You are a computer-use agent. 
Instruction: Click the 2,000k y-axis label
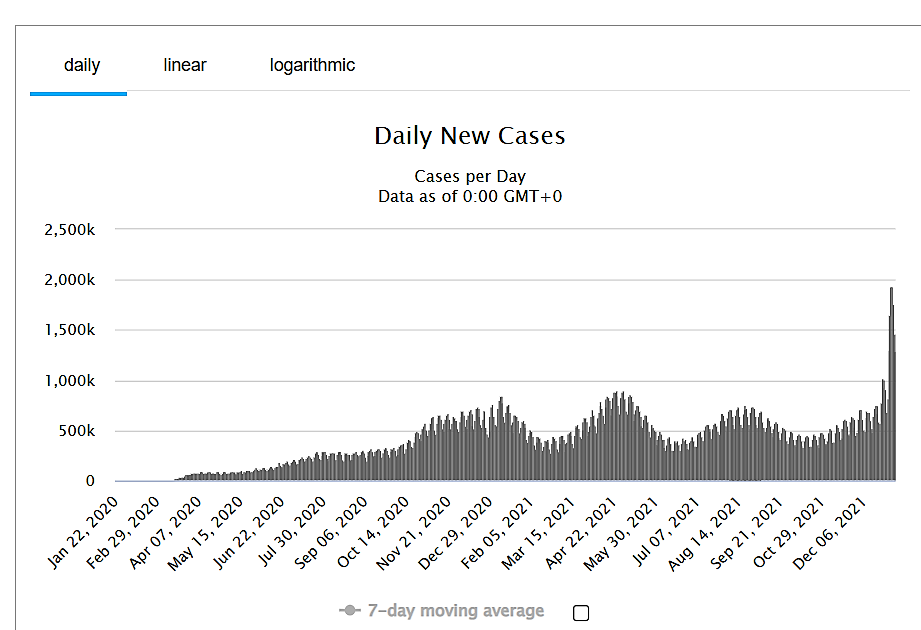pyautogui.click(x=69, y=280)
